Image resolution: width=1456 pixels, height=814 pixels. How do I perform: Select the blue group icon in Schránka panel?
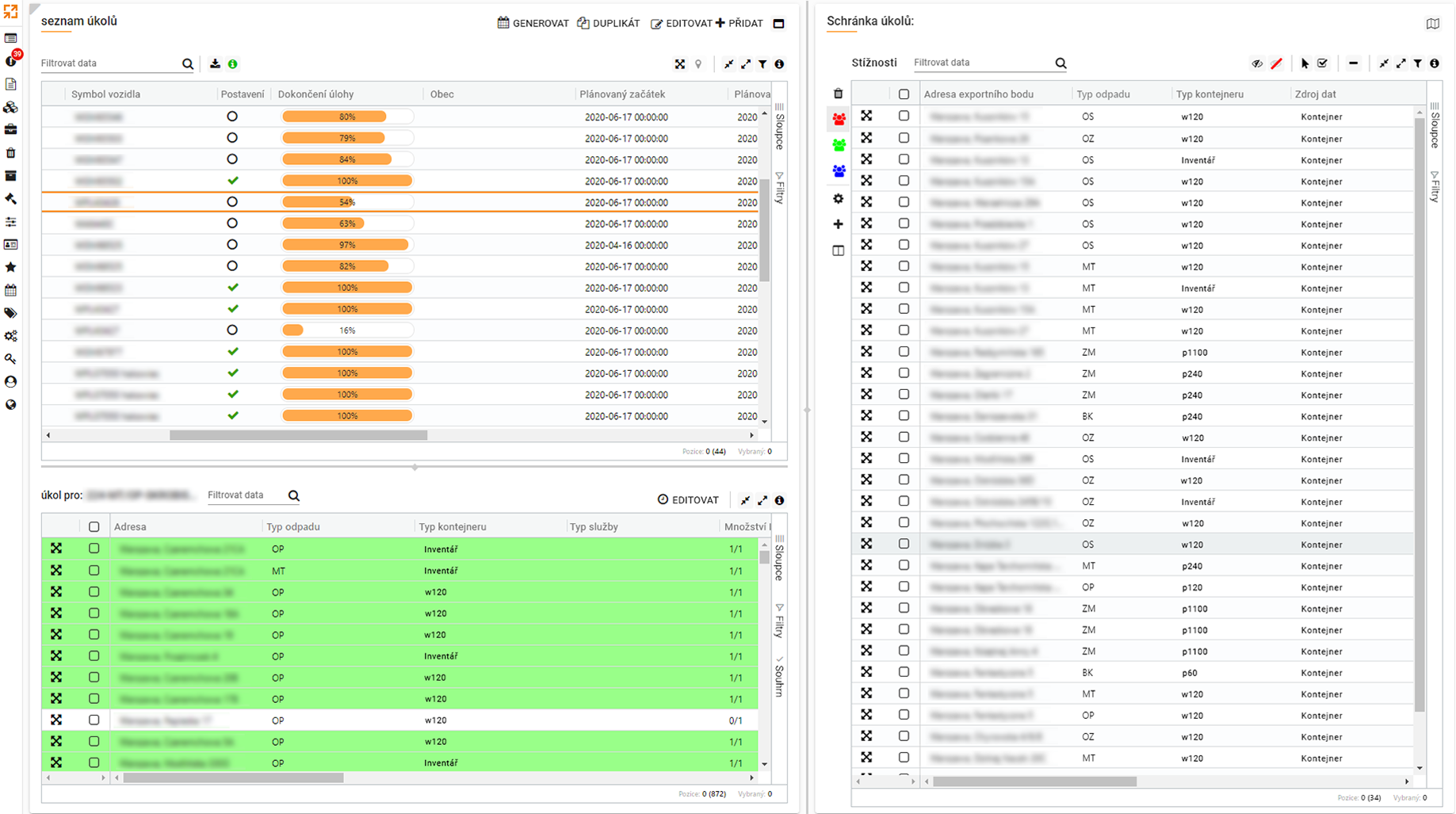point(839,171)
